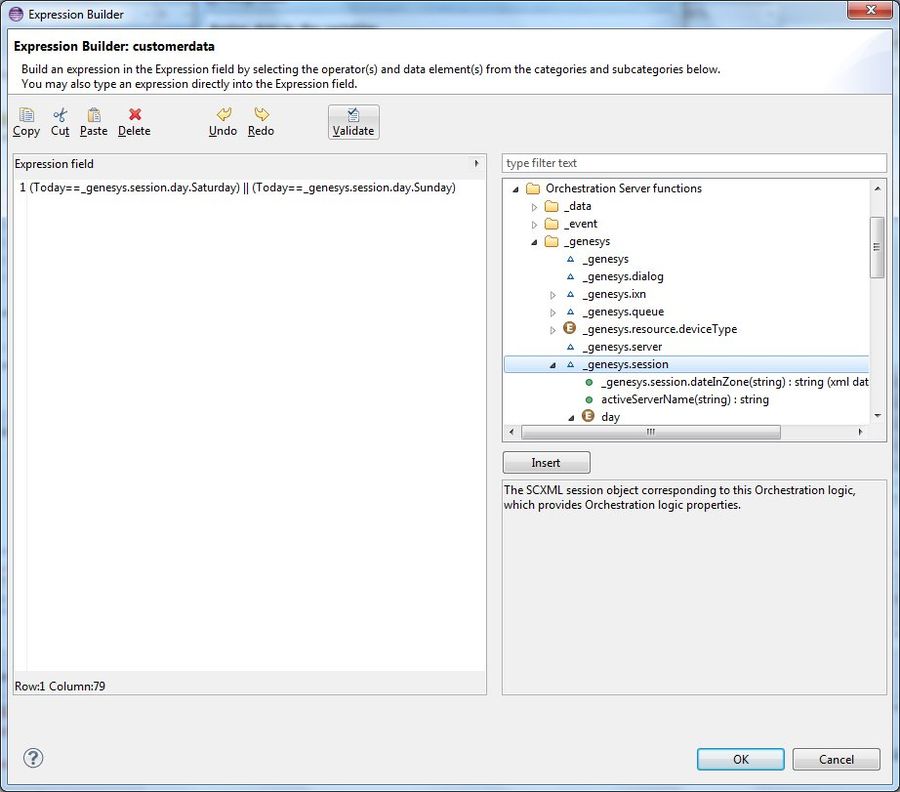
Task: Click the Paste clipboard icon
Action: 94,114
